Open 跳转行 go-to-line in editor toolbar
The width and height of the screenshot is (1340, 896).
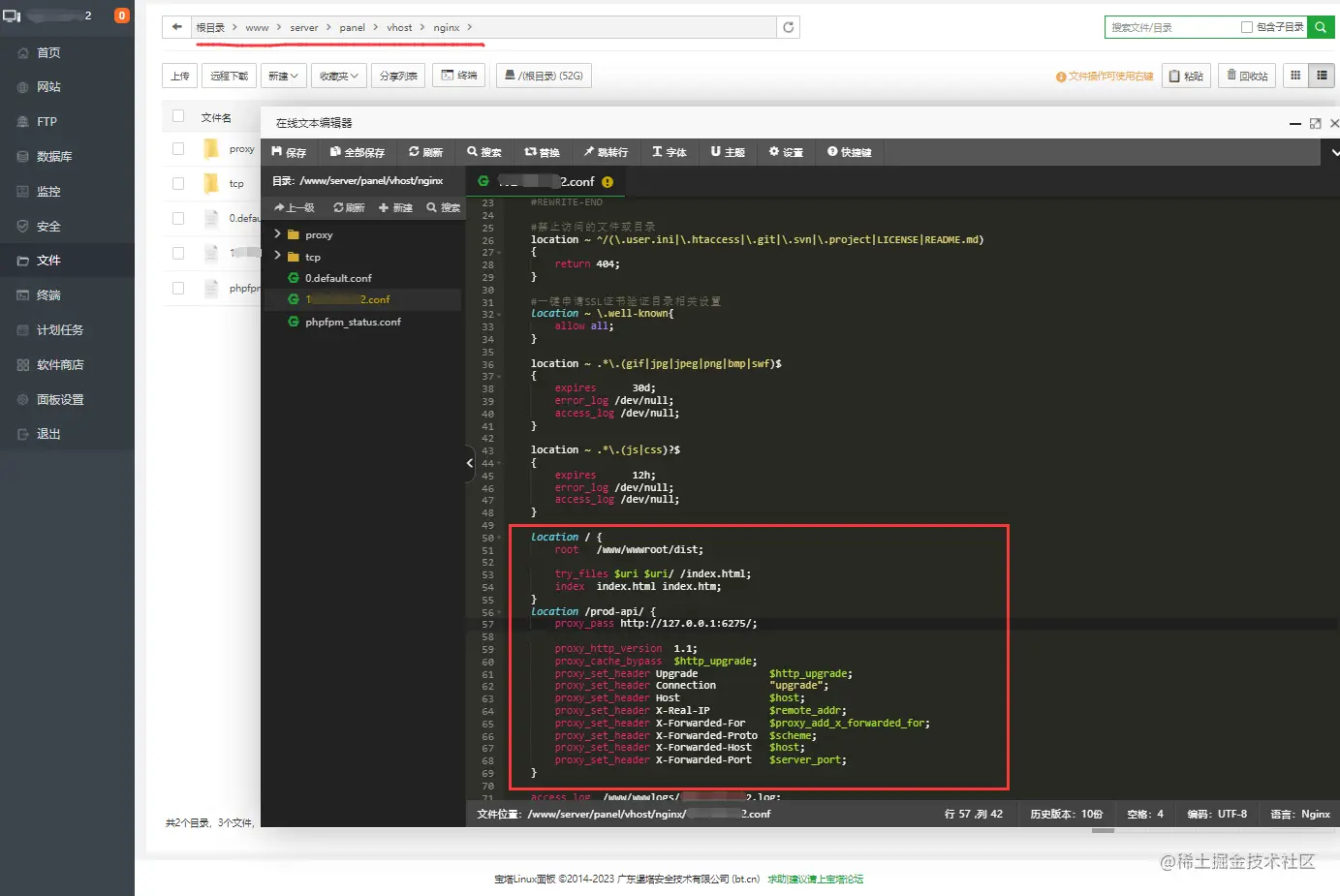pos(606,152)
